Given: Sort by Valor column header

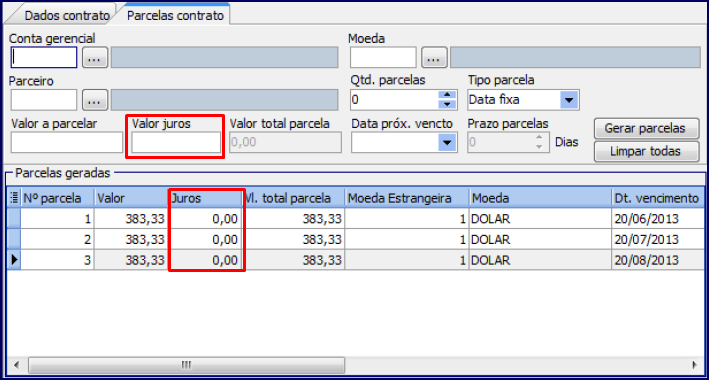Looking at the screenshot, I should (x=131, y=198).
